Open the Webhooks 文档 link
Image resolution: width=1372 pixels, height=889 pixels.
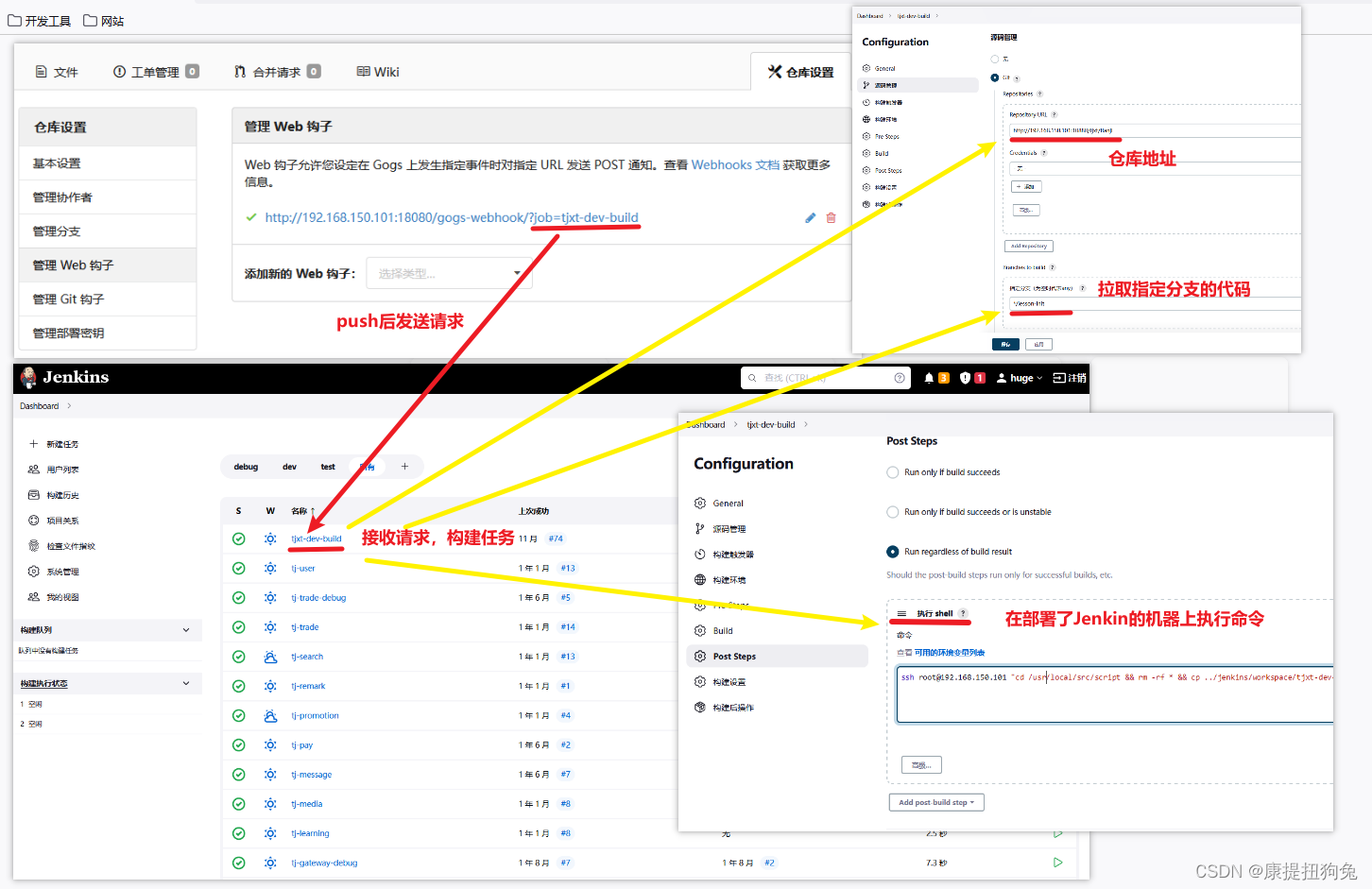[x=735, y=164]
